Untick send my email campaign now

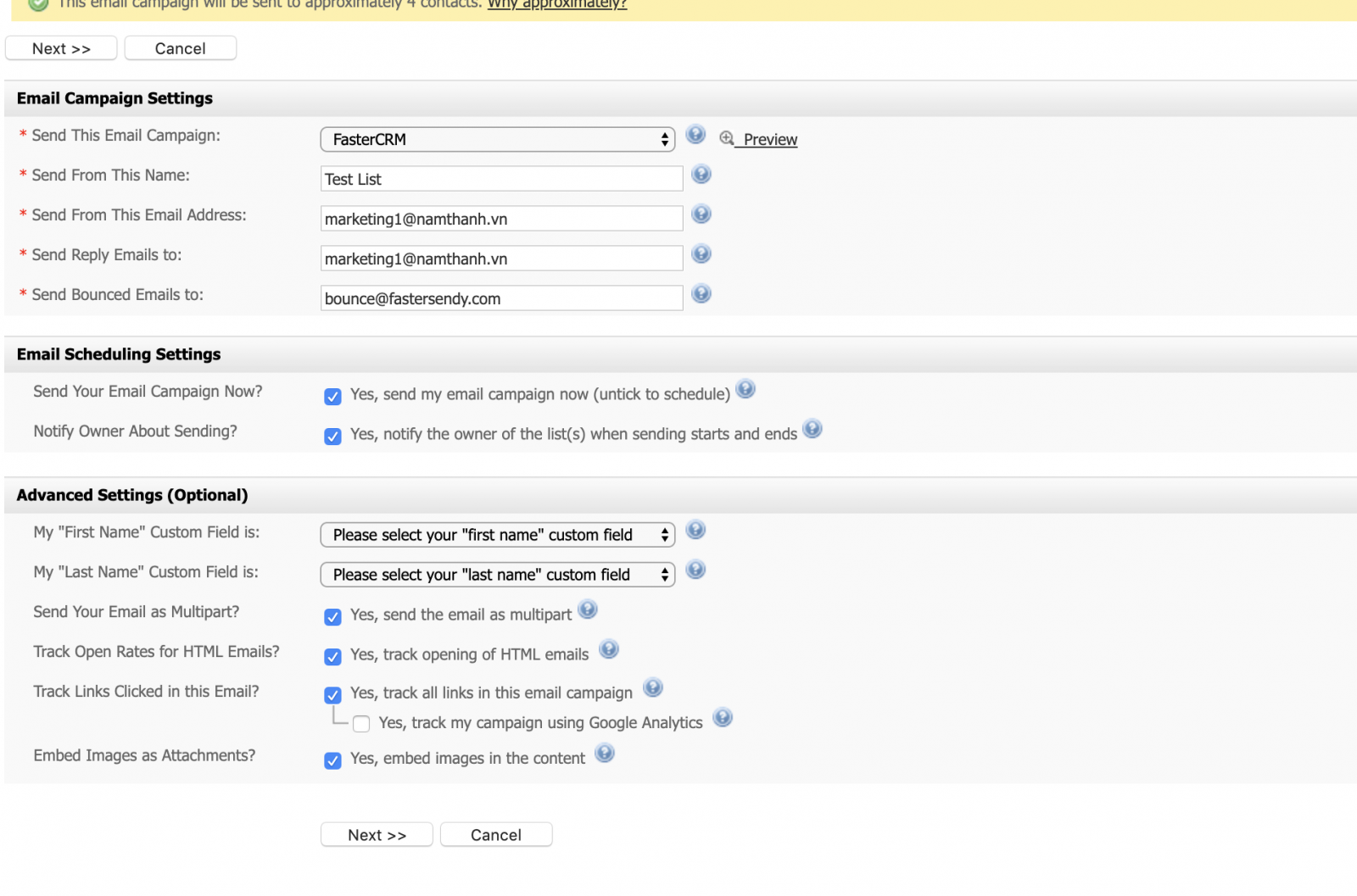(332, 397)
